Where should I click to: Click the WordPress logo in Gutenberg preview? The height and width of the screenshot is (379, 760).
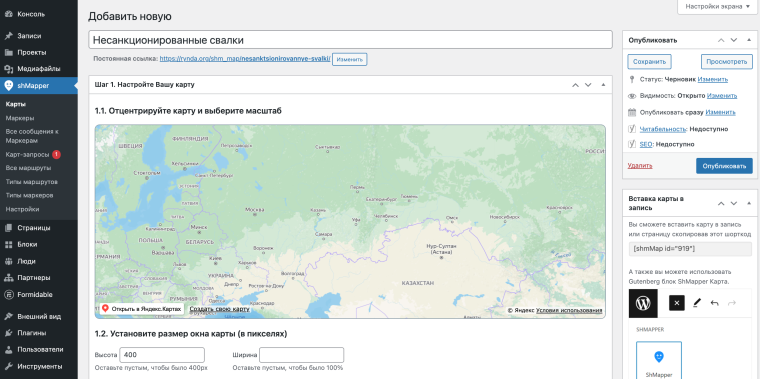(x=643, y=303)
